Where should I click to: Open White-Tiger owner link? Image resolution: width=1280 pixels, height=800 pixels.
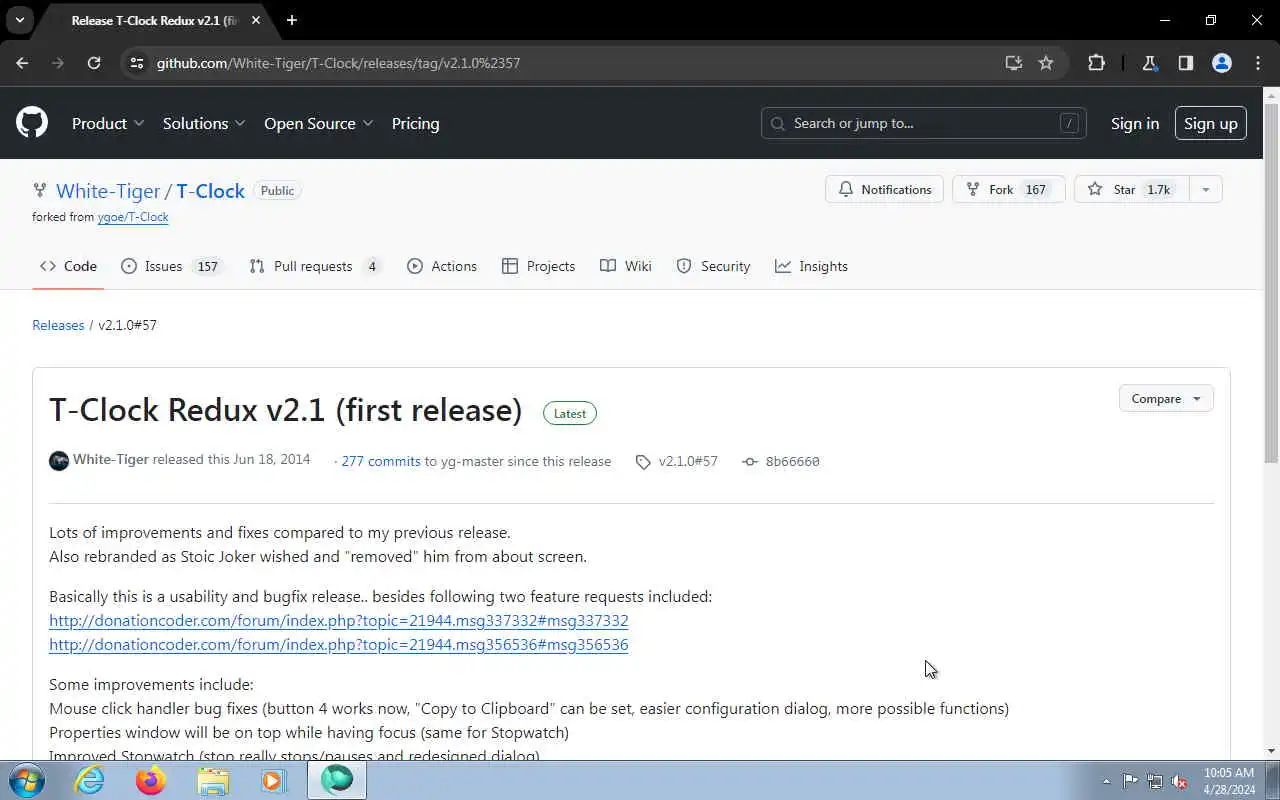pos(108,190)
